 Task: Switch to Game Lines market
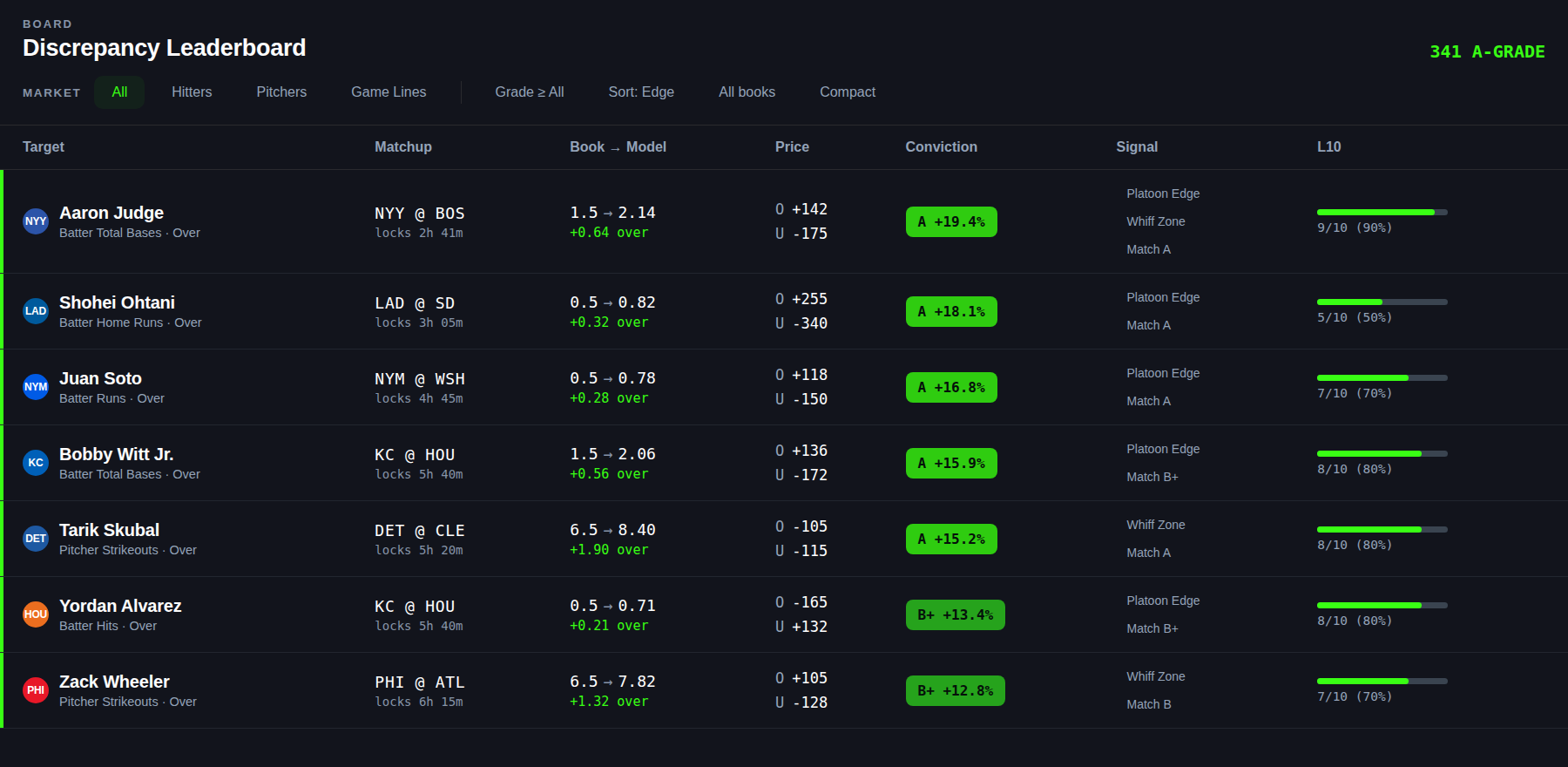389,92
